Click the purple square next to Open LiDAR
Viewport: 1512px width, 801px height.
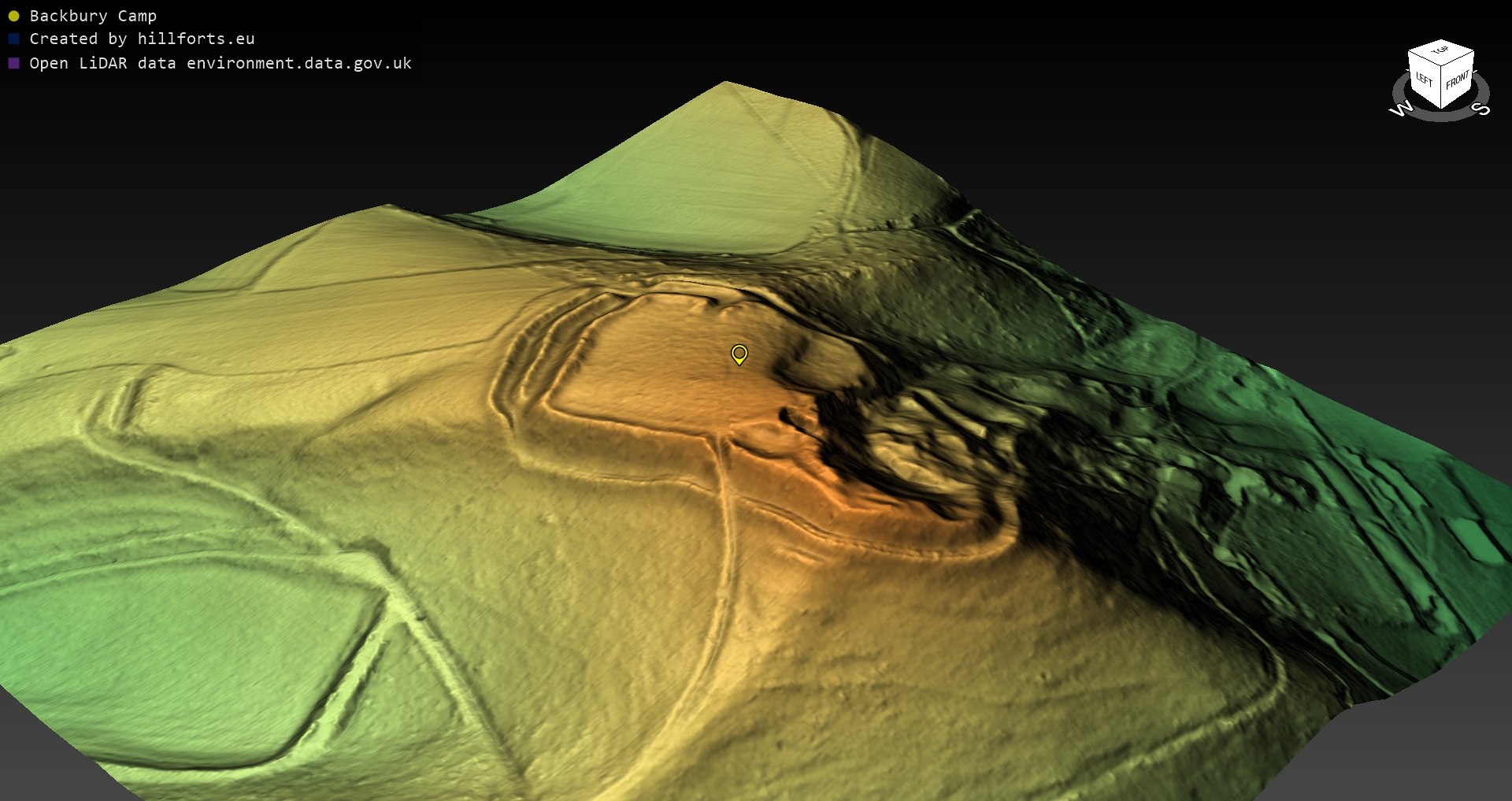tap(13, 63)
